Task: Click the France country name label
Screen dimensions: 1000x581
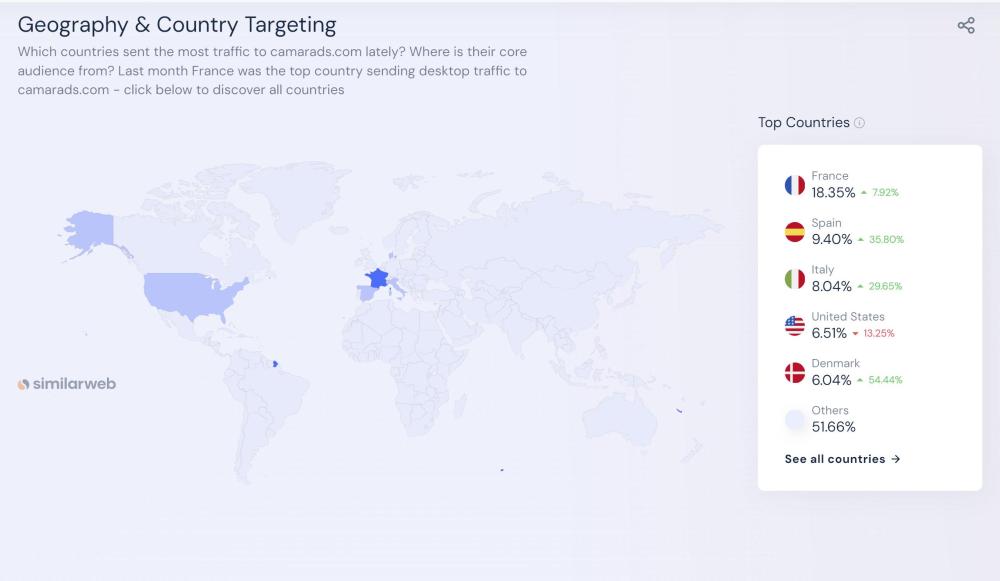Action: [830, 176]
